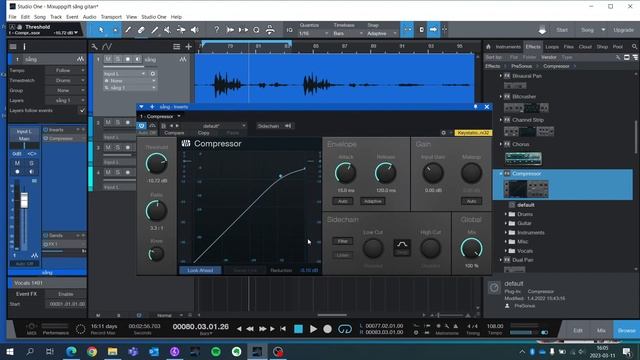Screen dimensions: 640x360
Task: Click the IQ quantize icon
Action: [x=289, y=30]
